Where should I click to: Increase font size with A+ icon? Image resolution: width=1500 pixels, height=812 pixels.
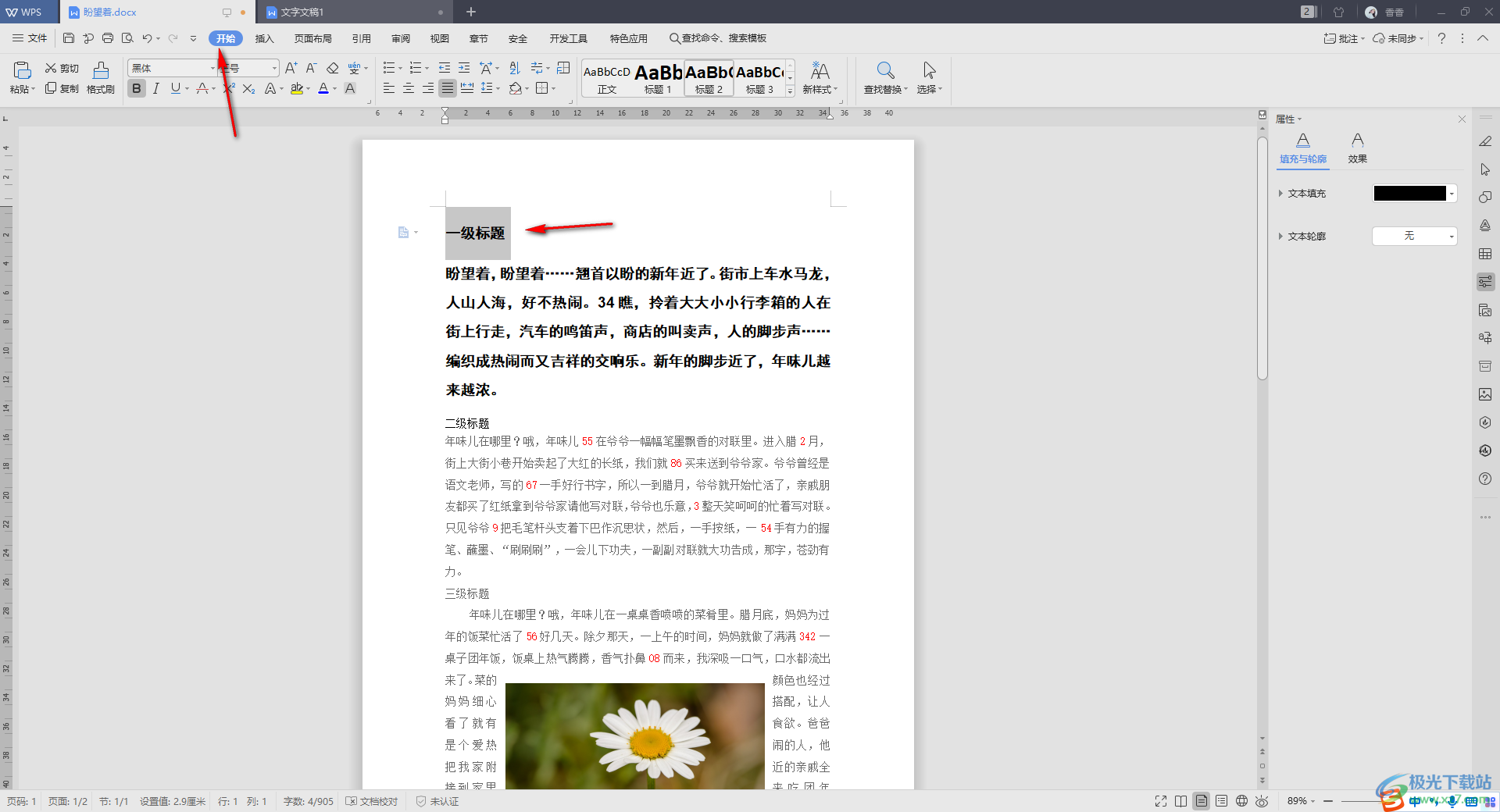tap(291, 69)
